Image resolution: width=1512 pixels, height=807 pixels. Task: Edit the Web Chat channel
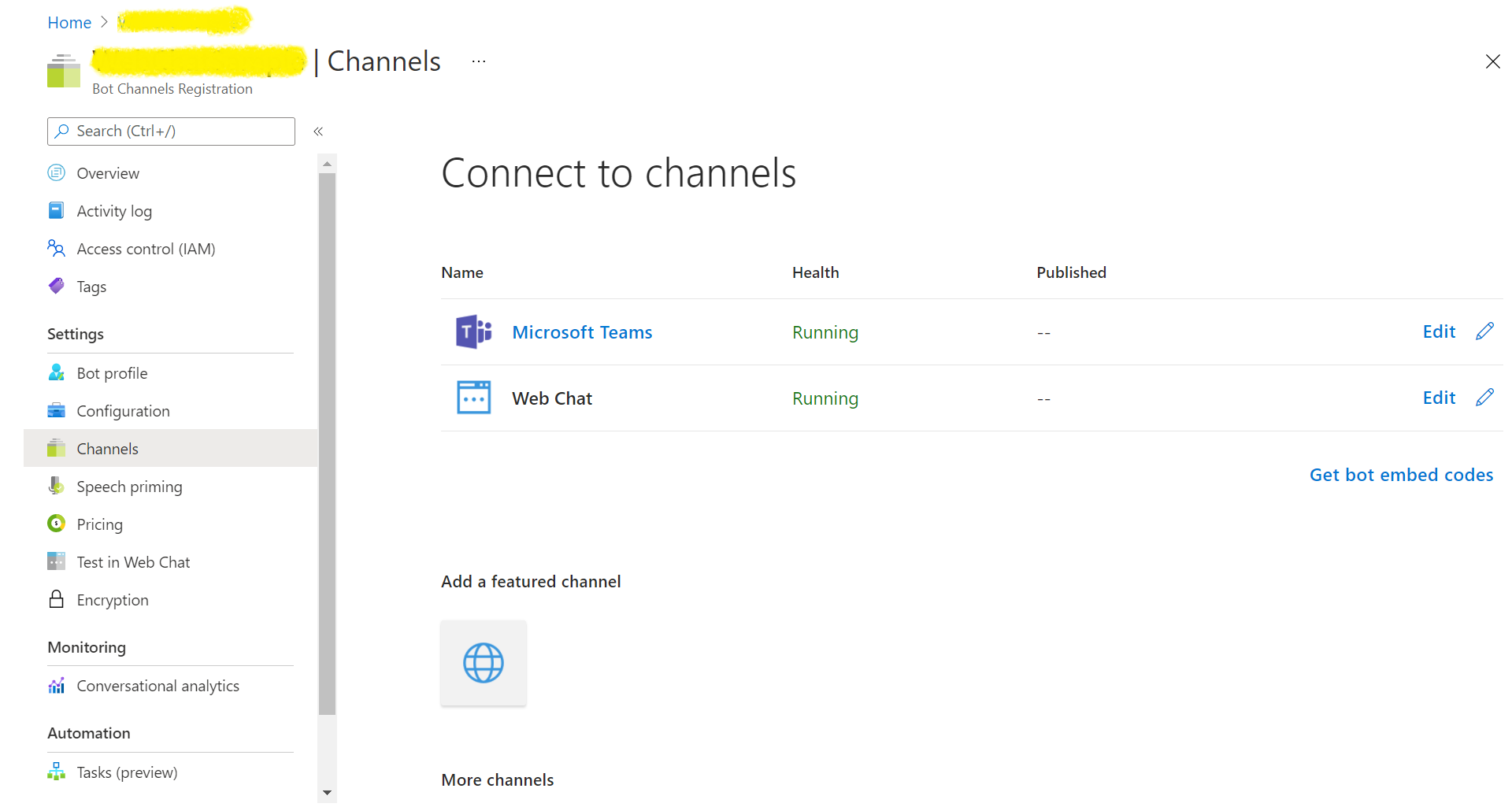point(1439,398)
